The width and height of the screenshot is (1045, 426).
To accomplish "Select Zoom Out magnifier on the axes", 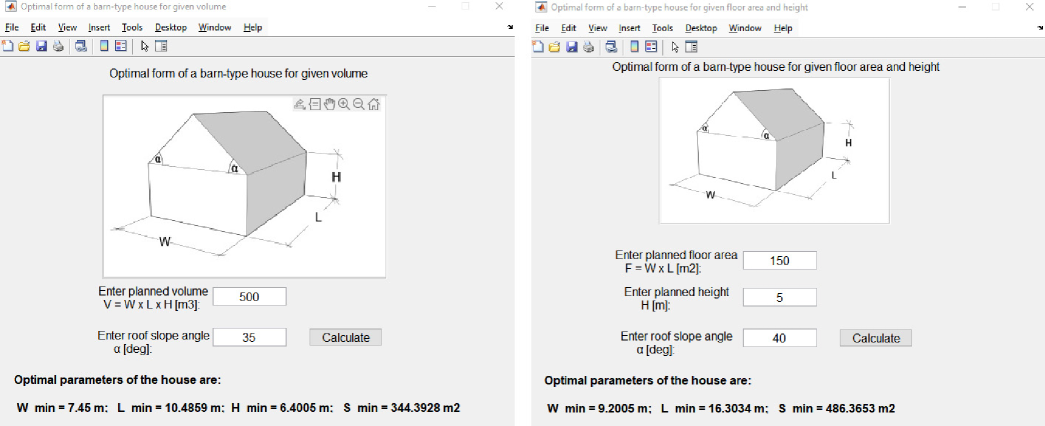I will pyautogui.click(x=359, y=104).
